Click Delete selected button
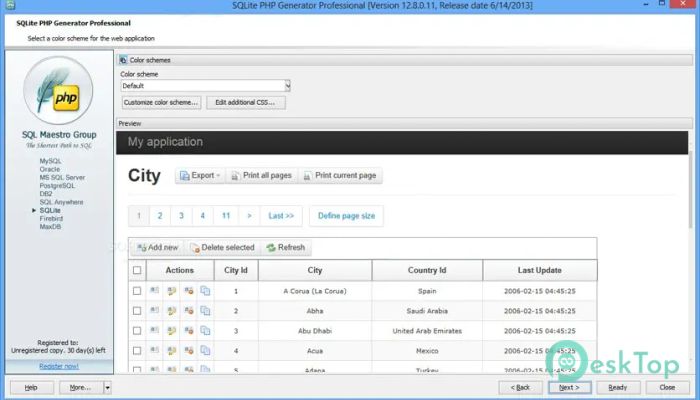Image resolution: width=700 pixels, height=400 pixels. [222, 247]
